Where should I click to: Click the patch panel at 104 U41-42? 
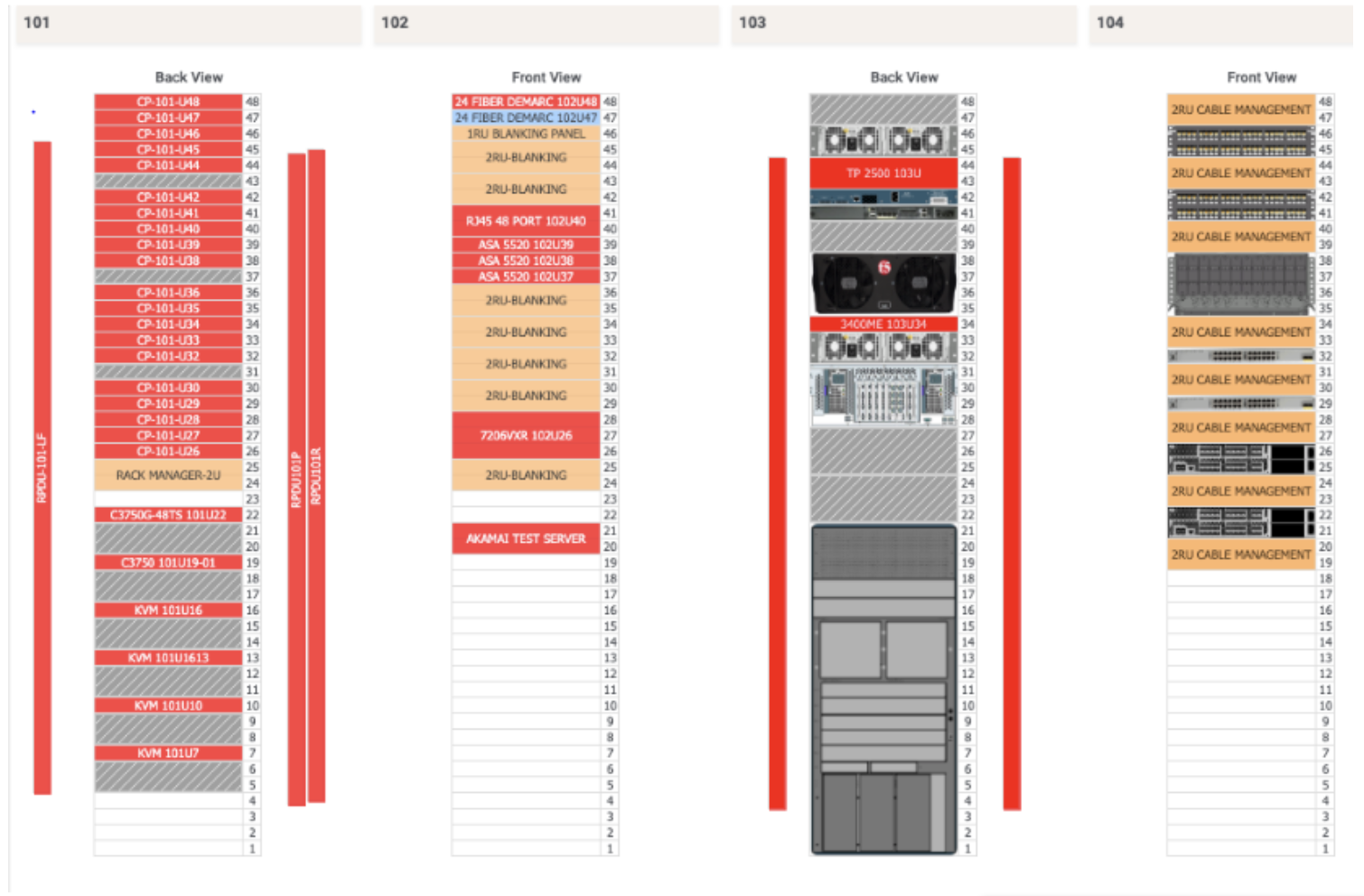tap(1241, 205)
